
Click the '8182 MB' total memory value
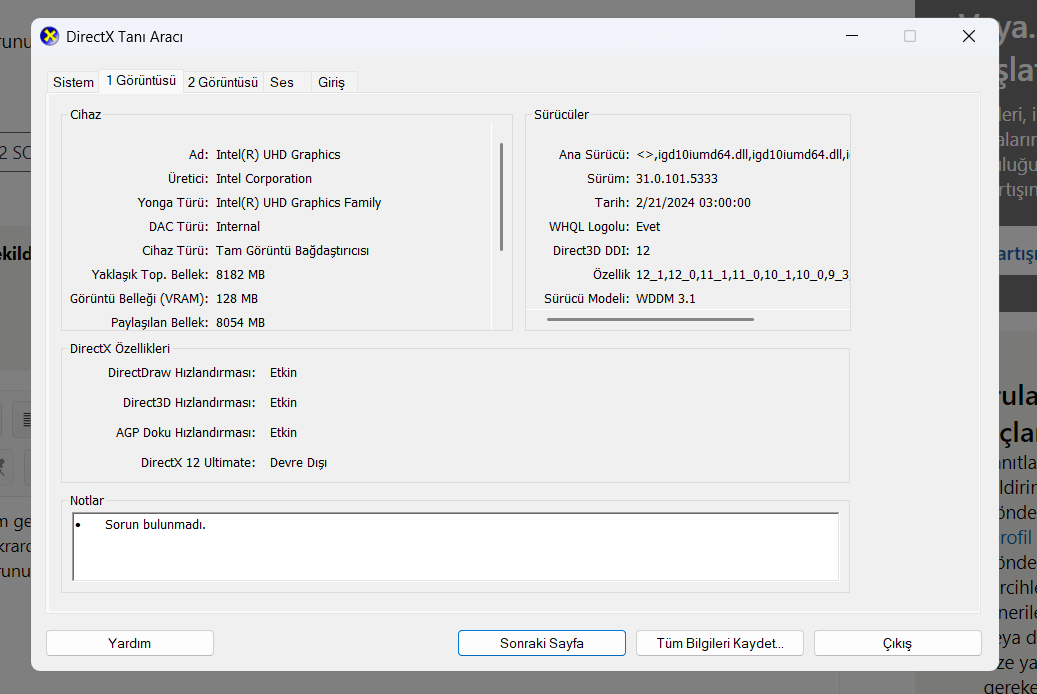click(240, 275)
